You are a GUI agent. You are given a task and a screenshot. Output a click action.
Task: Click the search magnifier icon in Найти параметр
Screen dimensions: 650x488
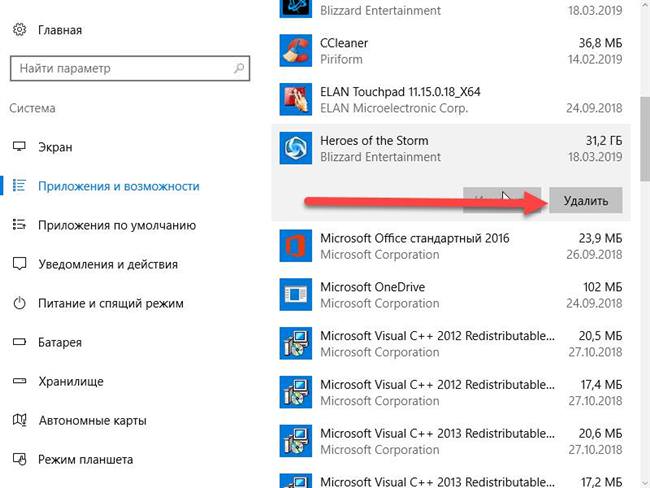point(239,68)
